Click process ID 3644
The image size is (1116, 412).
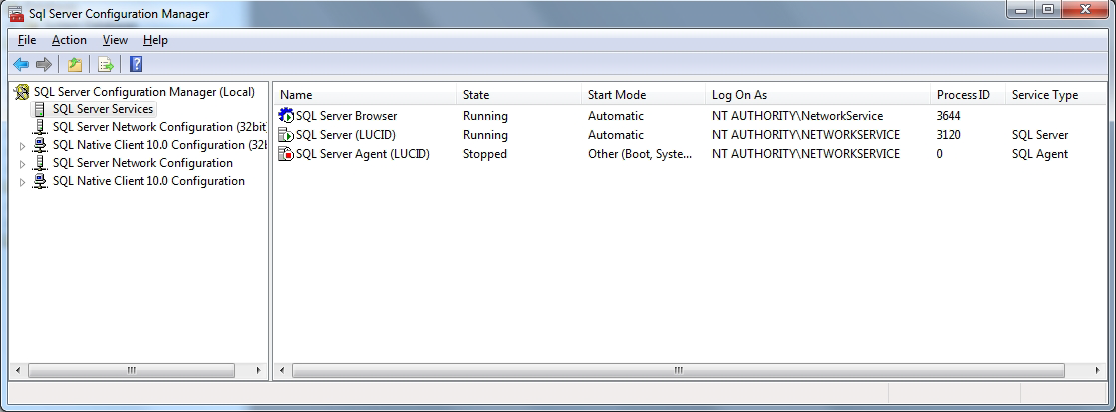coord(949,115)
